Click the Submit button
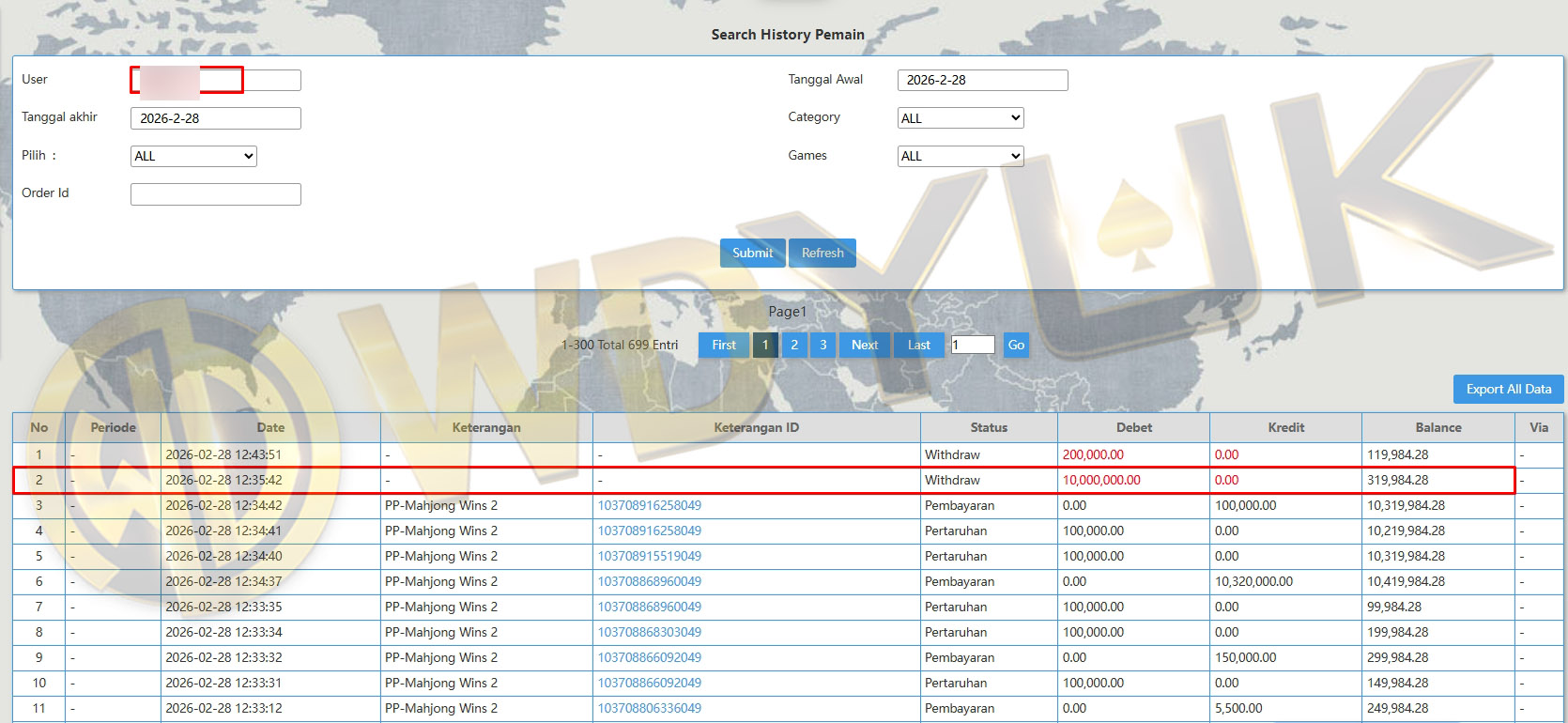1568x723 pixels. point(752,253)
